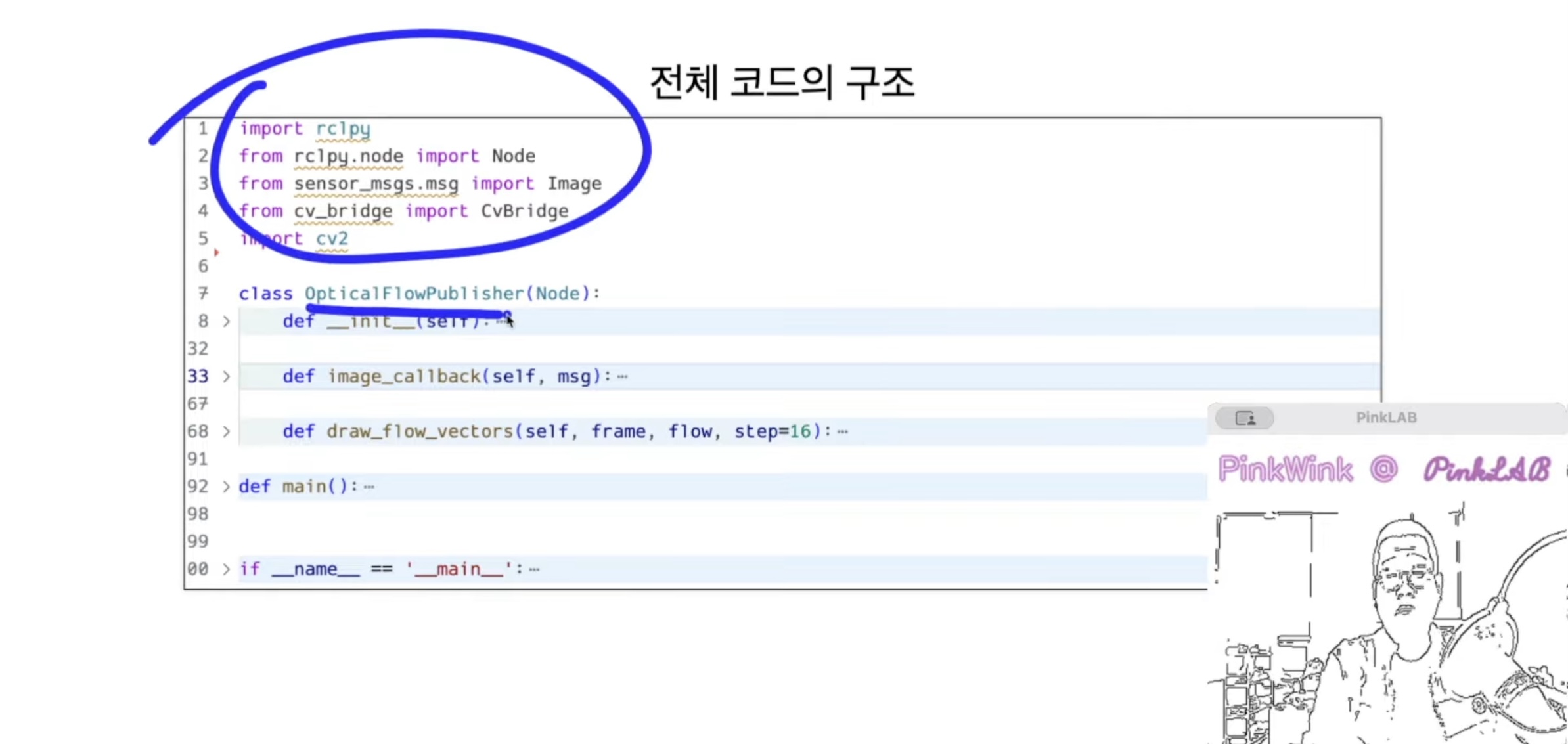This screenshot has height=744, width=1568.
Task: Click the PinkLAB window title bar
Action: [x=1386, y=418]
